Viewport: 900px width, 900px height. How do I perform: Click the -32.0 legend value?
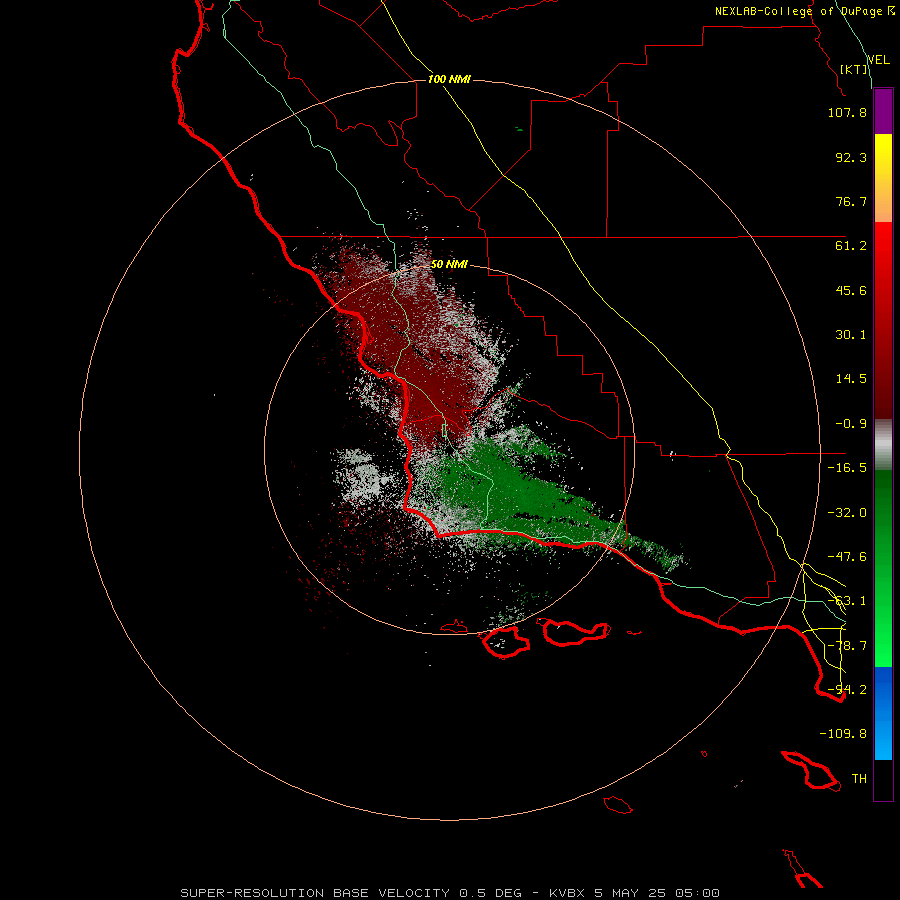tap(847, 513)
